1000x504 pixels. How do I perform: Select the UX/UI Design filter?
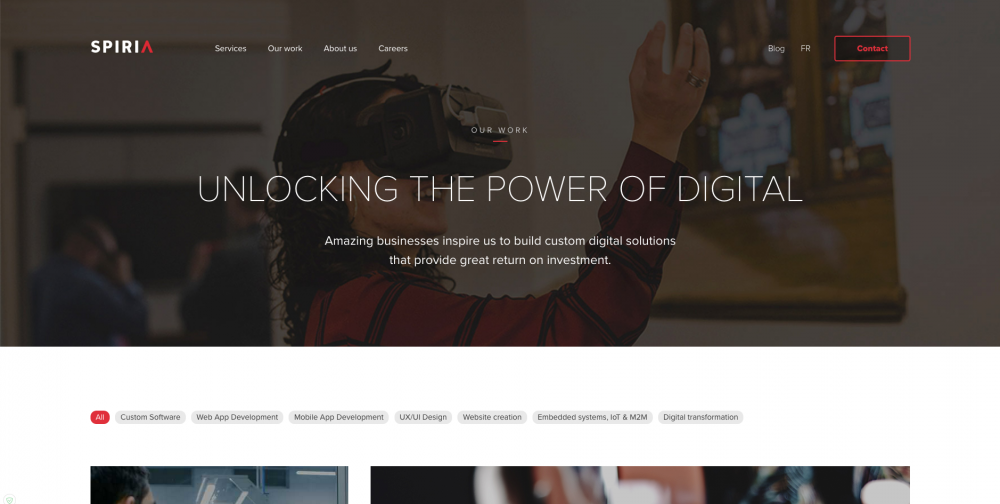click(423, 417)
